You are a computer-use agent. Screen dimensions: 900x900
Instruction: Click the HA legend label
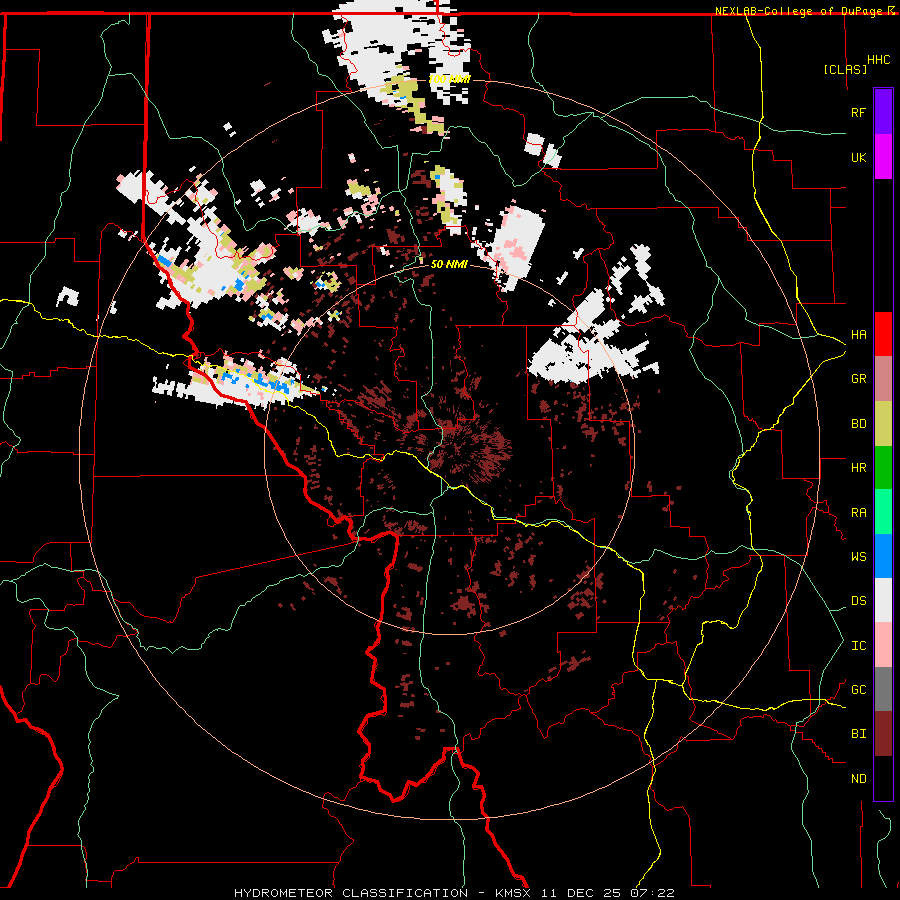(x=858, y=334)
